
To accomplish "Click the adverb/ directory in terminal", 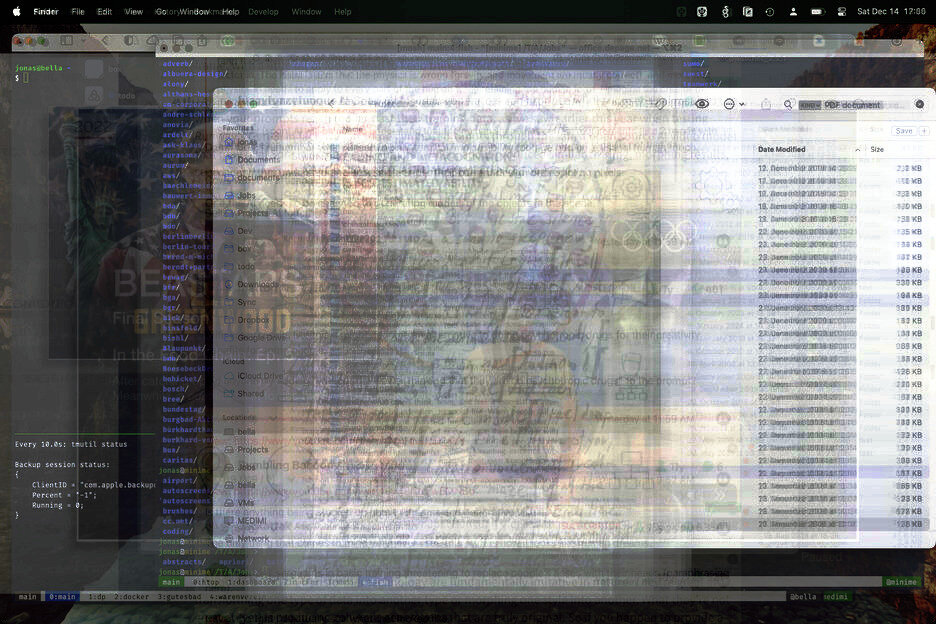I will pos(177,64).
